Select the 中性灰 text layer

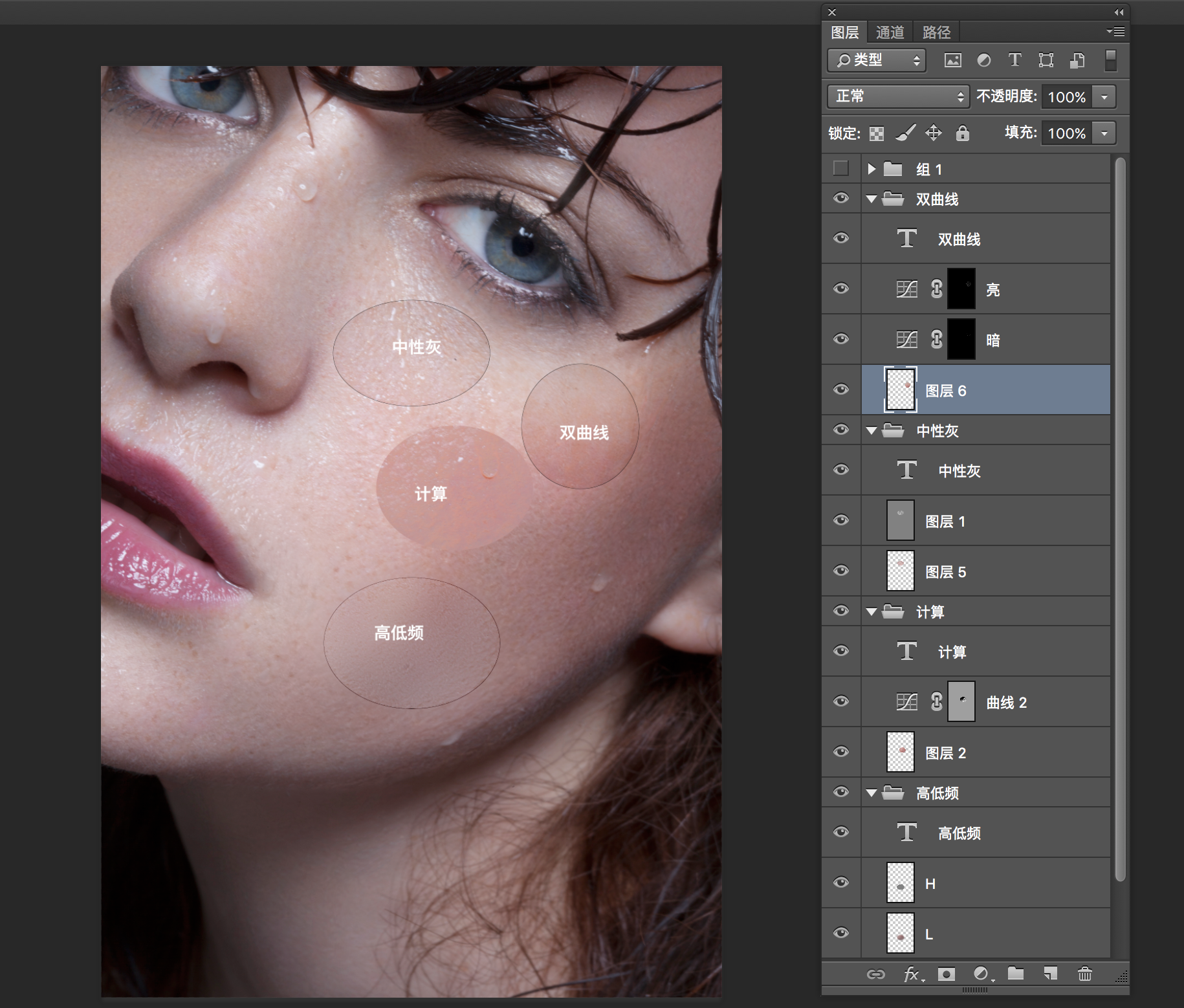pyautogui.click(x=986, y=470)
